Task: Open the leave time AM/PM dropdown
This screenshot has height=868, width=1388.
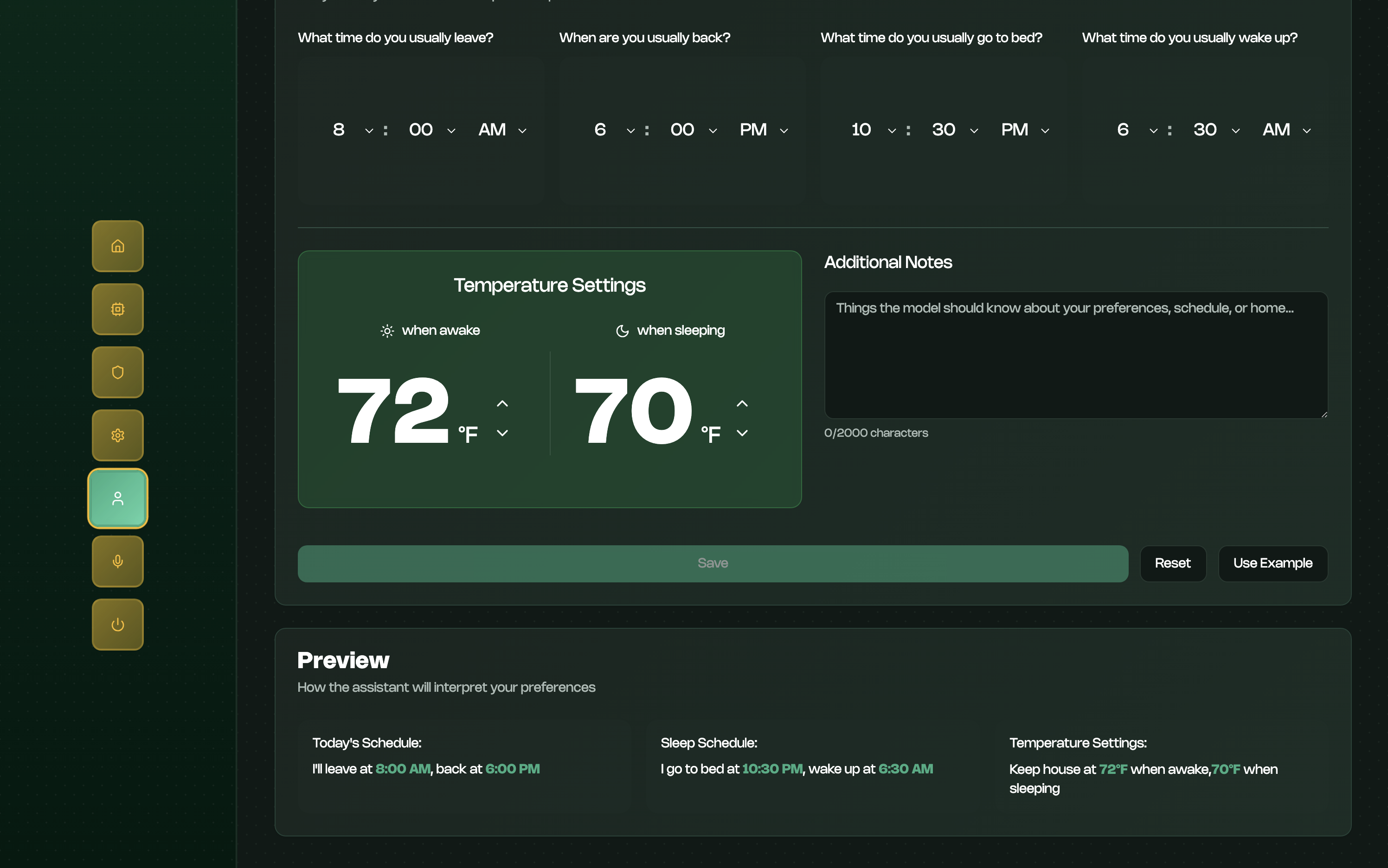Action: [x=502, y=130]
